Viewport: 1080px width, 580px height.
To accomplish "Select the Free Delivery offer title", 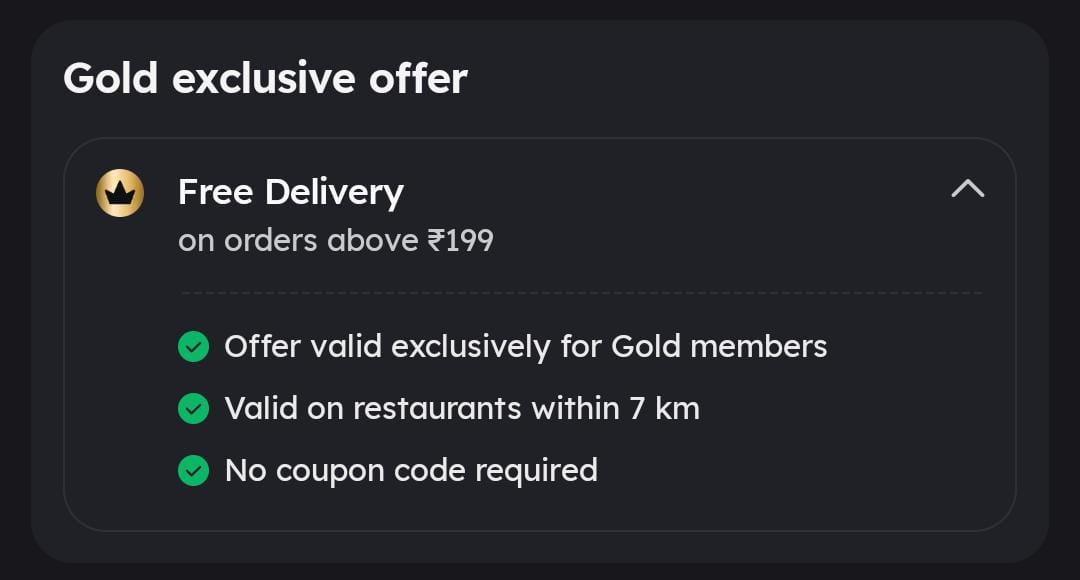I will pyautogui.click(x=290, y=191).
